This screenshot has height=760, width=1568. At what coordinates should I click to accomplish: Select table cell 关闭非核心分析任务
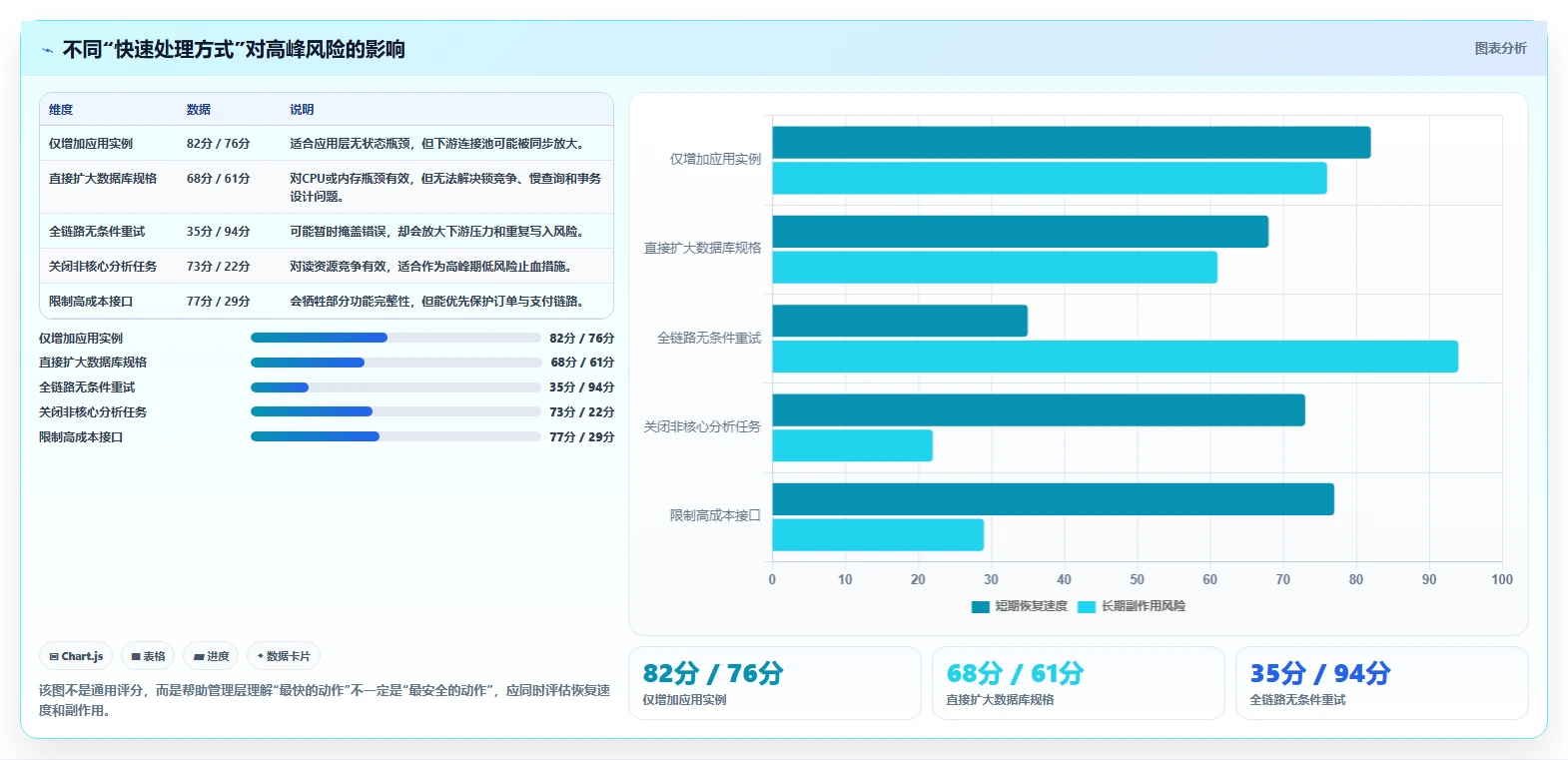click(103, 267)
